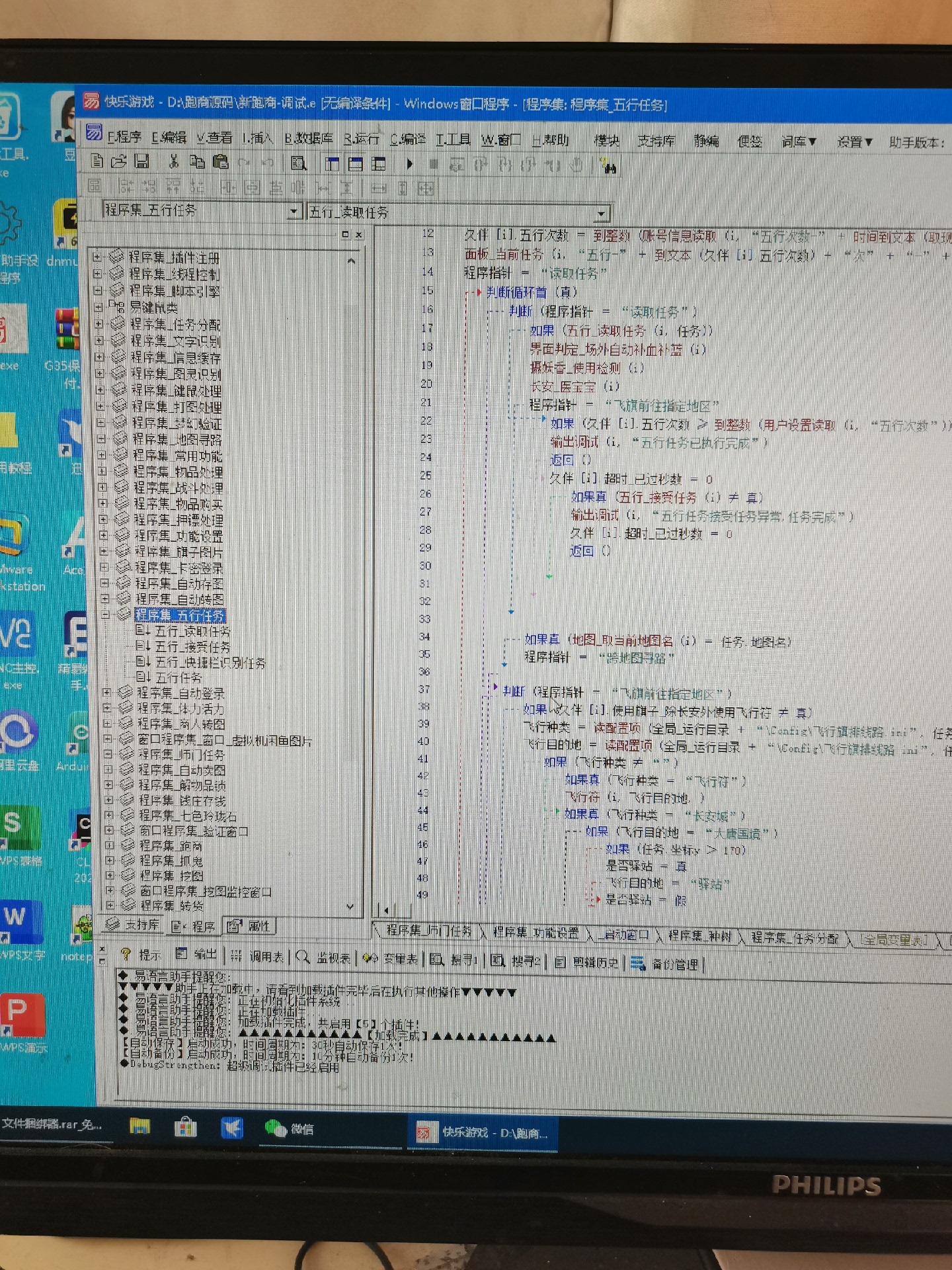The width and height of the screenshot is (952, 1270).
Task: Click the Copy toolbar icon
Action: click(x=197, y=161)
